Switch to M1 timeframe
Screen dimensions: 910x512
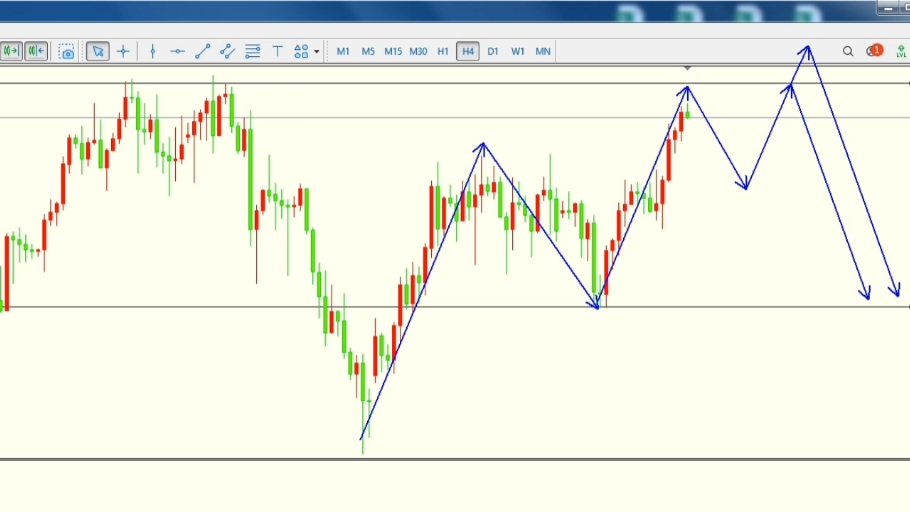click(343, 51)
